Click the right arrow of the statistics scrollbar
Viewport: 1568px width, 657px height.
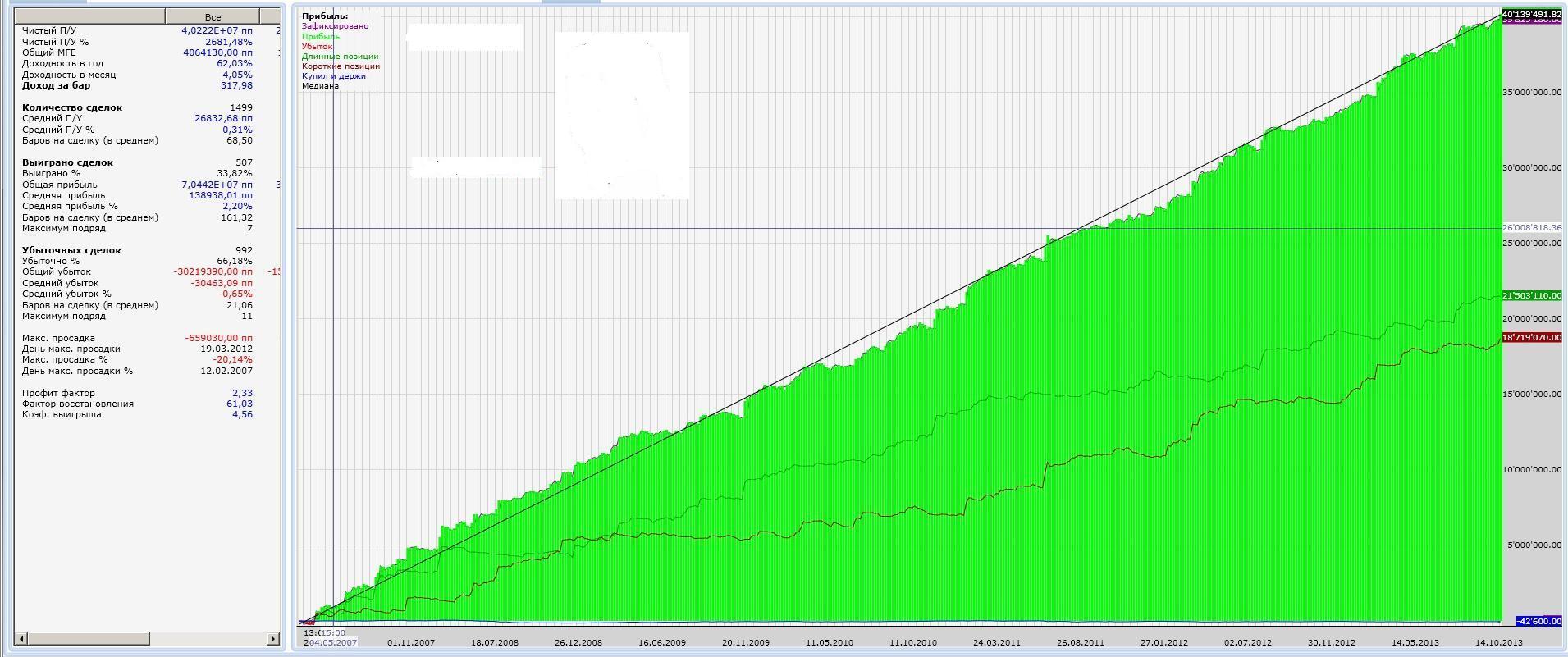(x=272, y=638)
